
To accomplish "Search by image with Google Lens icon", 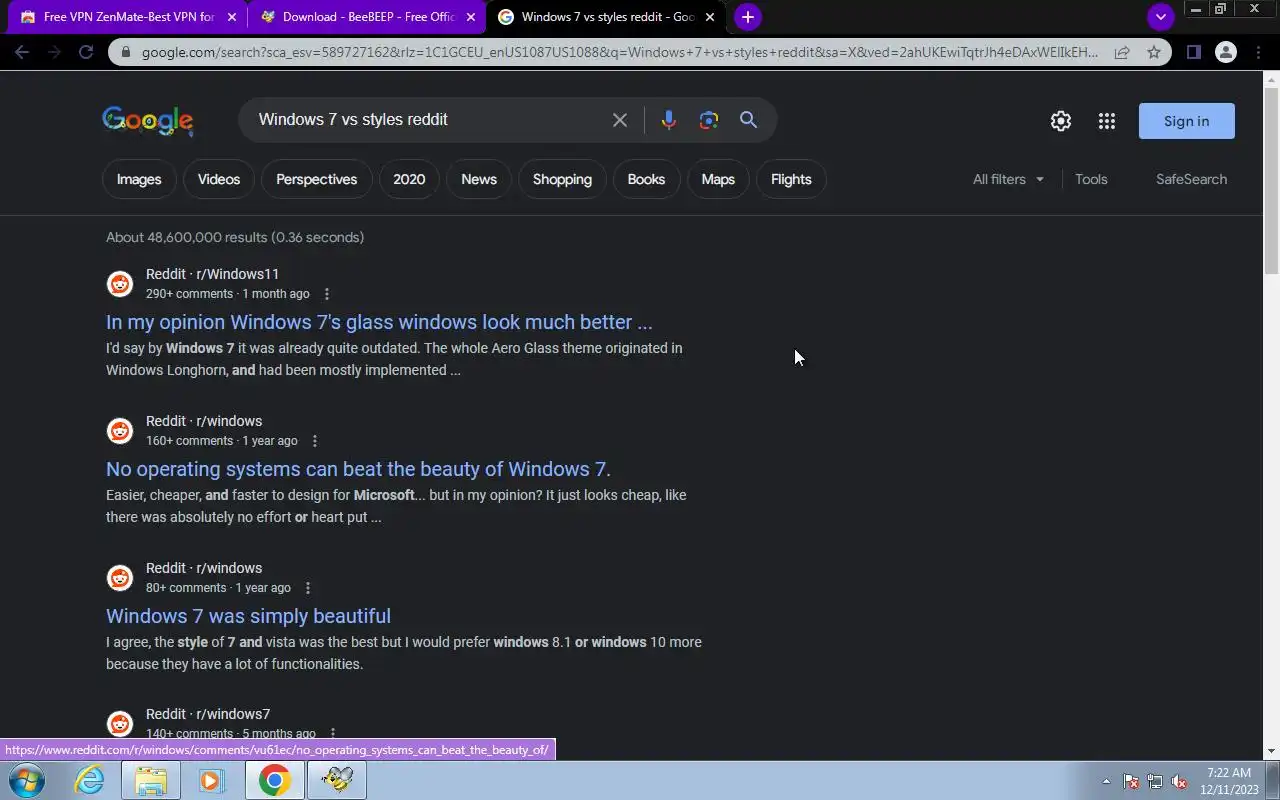I will [x=709, y=120].
